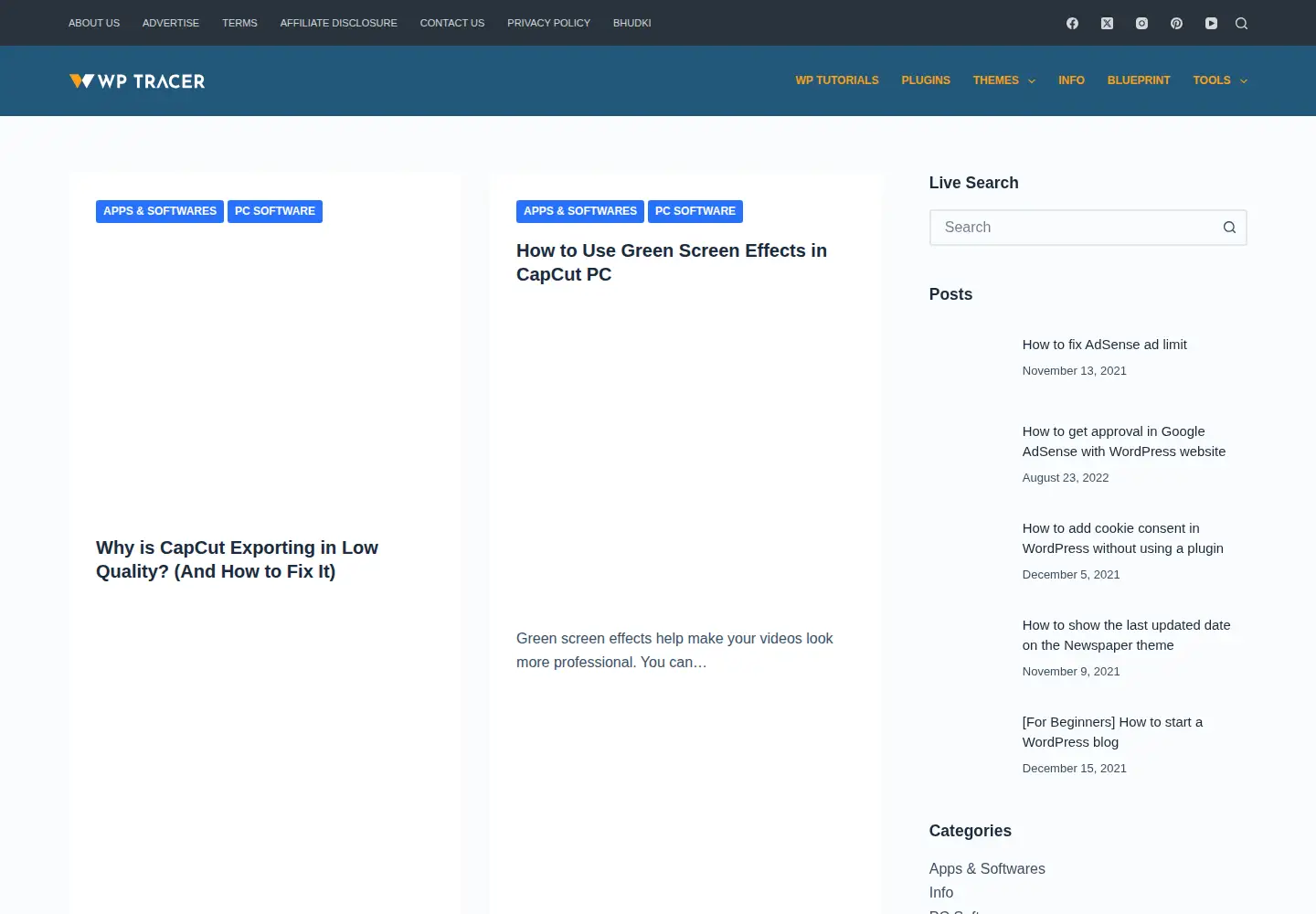Click the header search magnifier icon
1316x914 pixels.
coord(1241,23)
